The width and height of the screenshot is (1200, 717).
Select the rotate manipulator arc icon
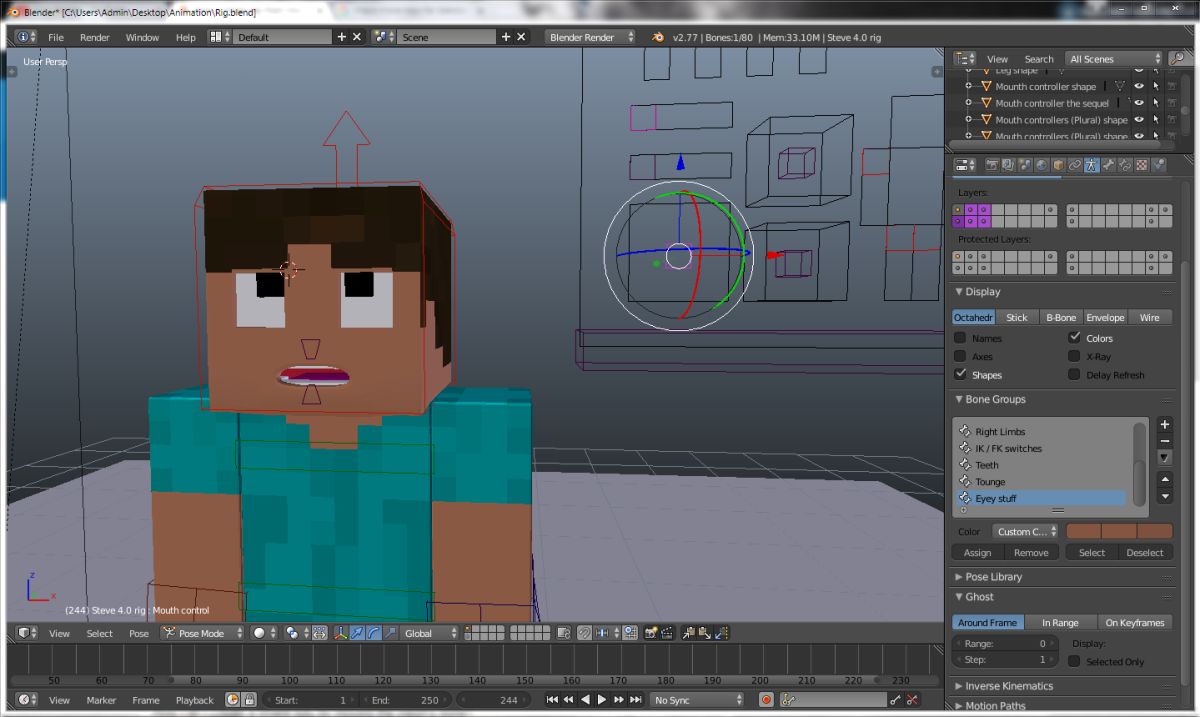click(x=372, y=633)
